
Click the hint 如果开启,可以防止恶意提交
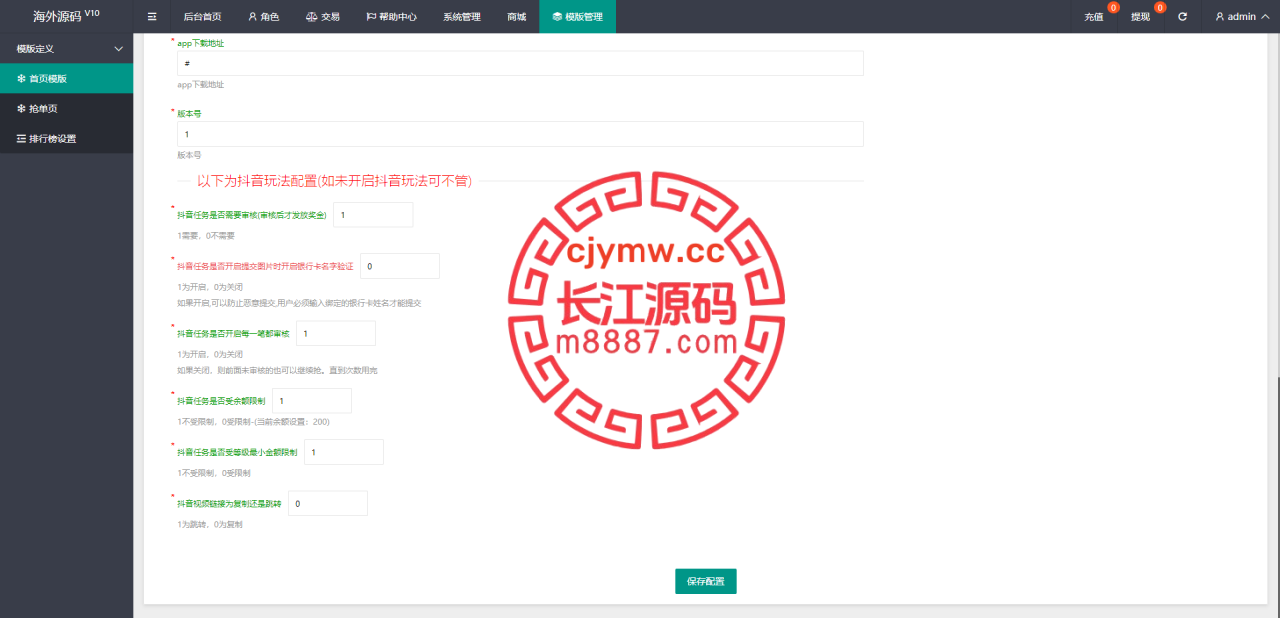tap(299, 302)
